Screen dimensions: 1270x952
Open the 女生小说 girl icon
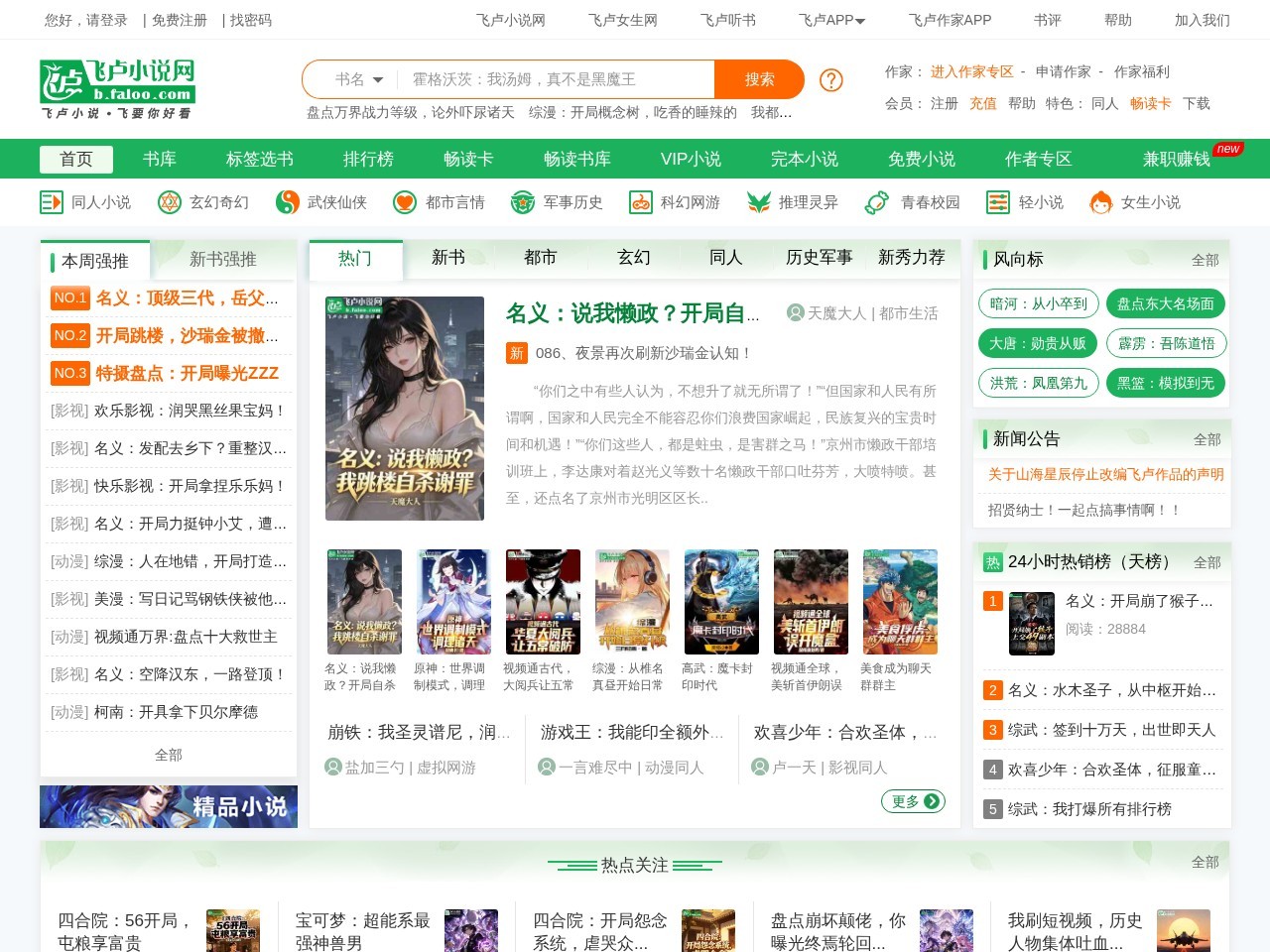click(1100, 202)
